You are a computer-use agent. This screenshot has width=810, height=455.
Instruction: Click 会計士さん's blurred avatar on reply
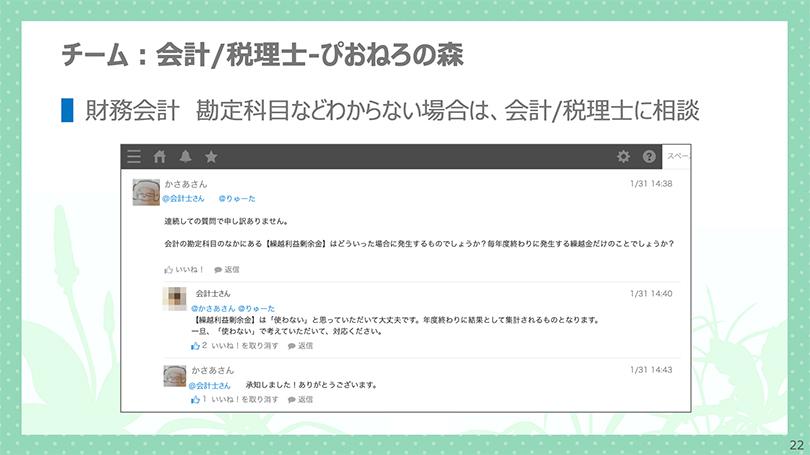174,300
